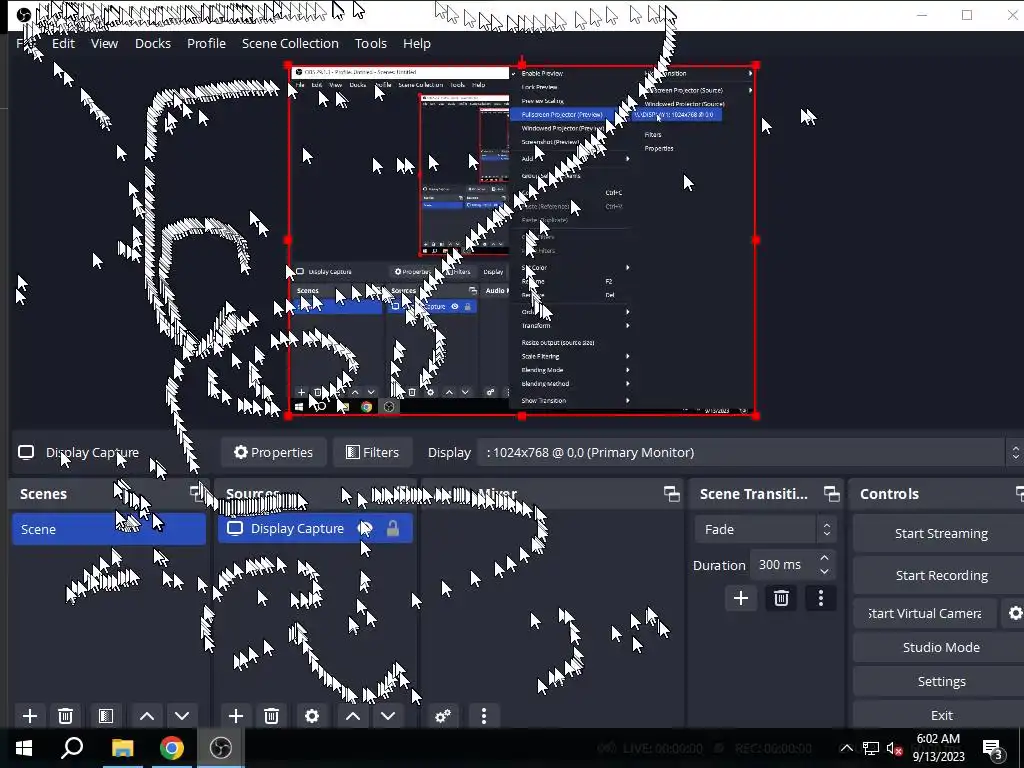Screen dimensions: 1024x768
Task: Move scene up with arrow icon
Action: coord(147,716)
